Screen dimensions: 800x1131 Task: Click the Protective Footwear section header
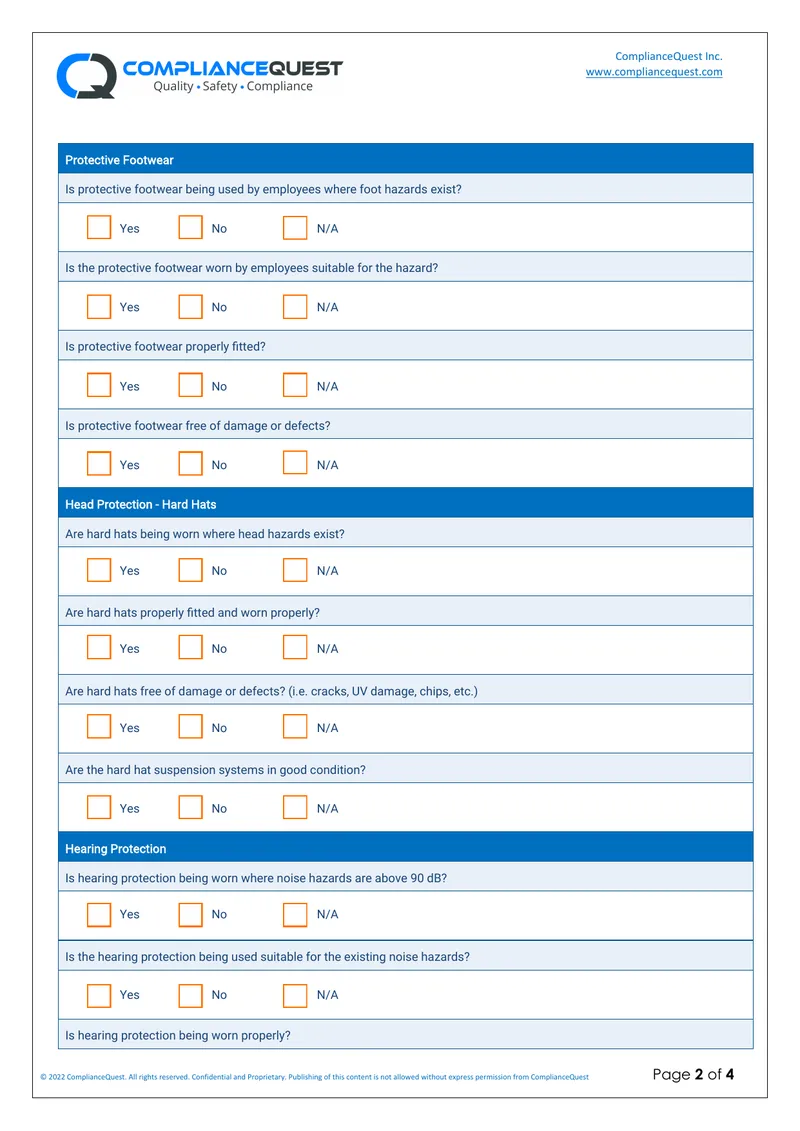click(405, 159)
